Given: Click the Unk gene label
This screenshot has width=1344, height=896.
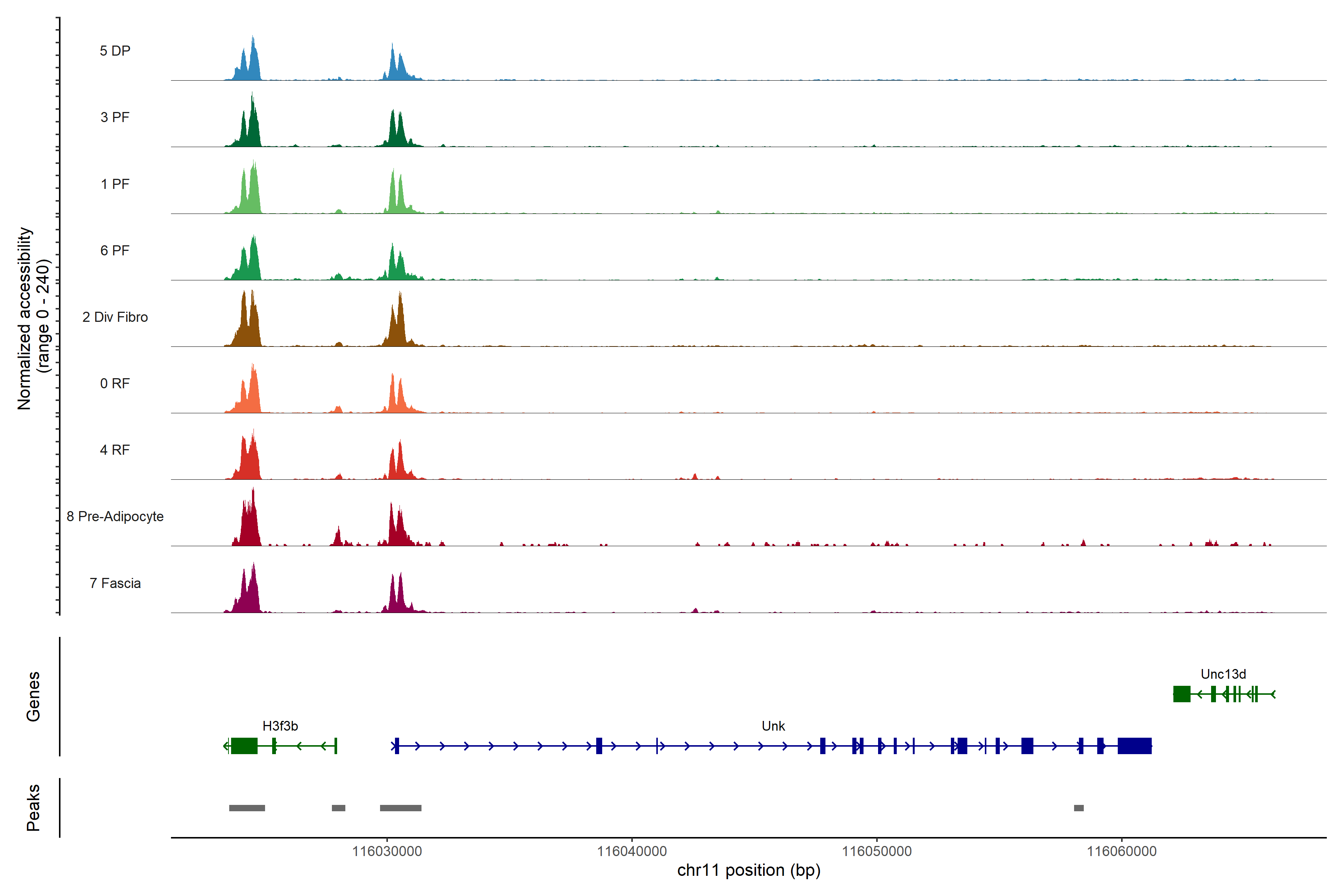Looking at the screenshot, I should 773,726.
